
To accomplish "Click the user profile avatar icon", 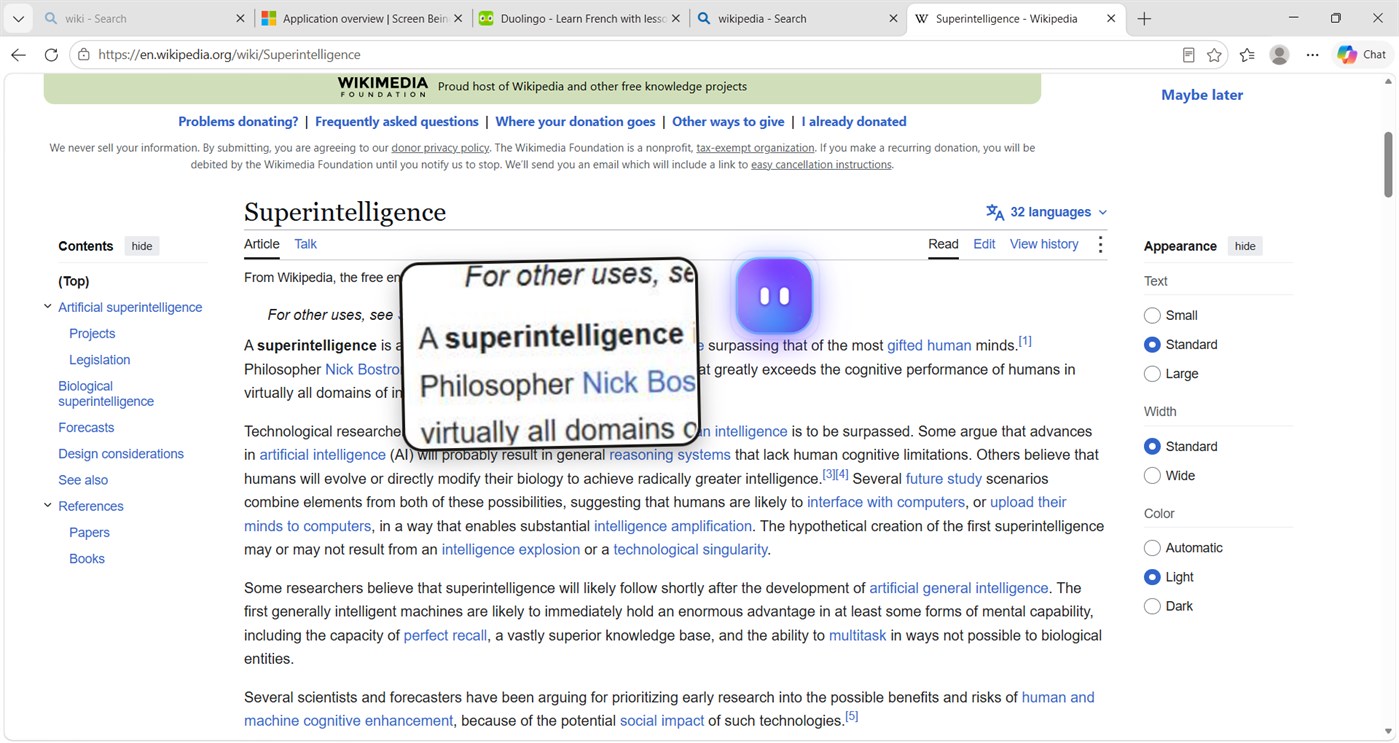I will point(1279,55).
